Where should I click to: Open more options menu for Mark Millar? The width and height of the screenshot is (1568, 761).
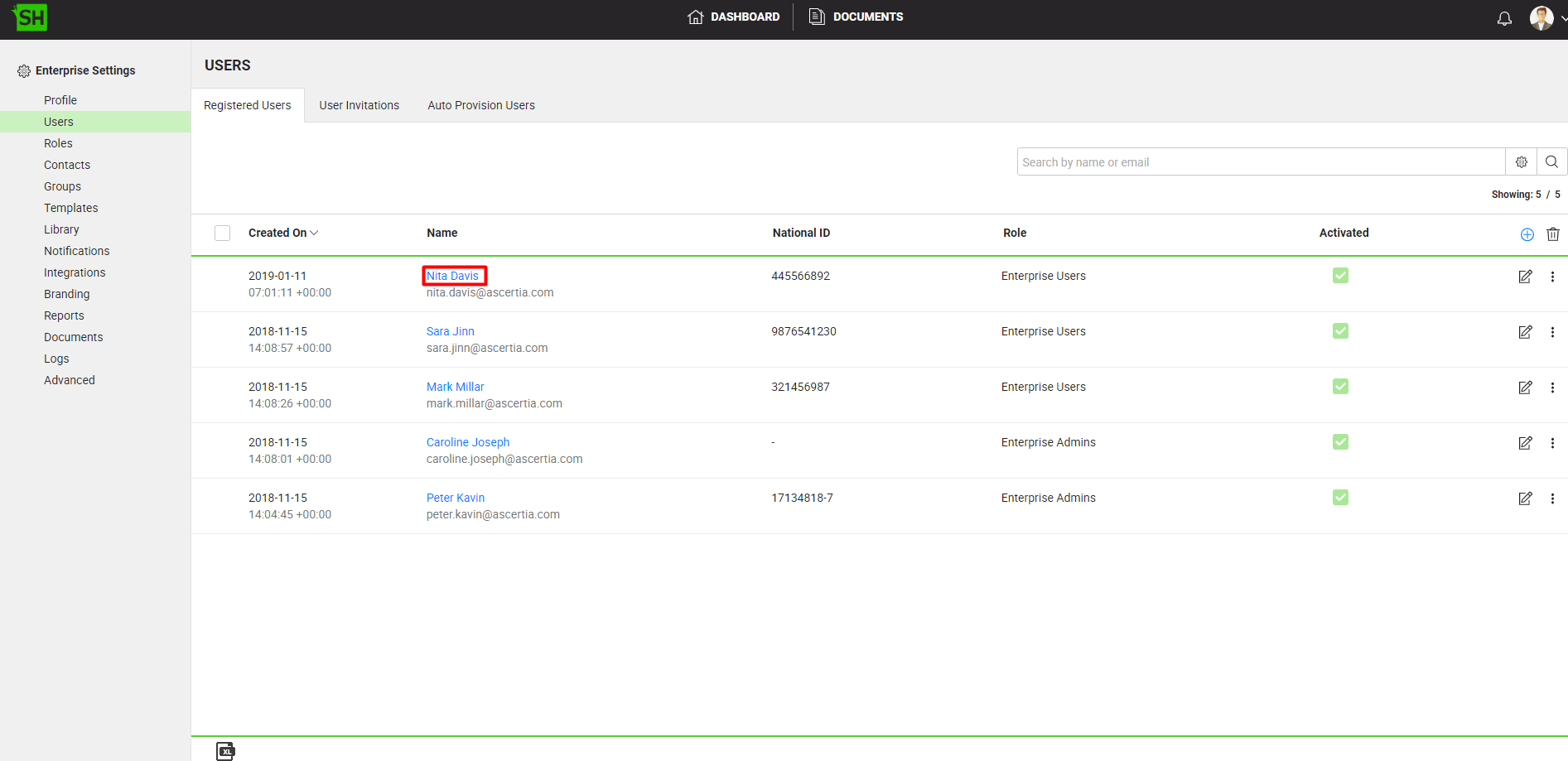click(x=1552, y=388)
